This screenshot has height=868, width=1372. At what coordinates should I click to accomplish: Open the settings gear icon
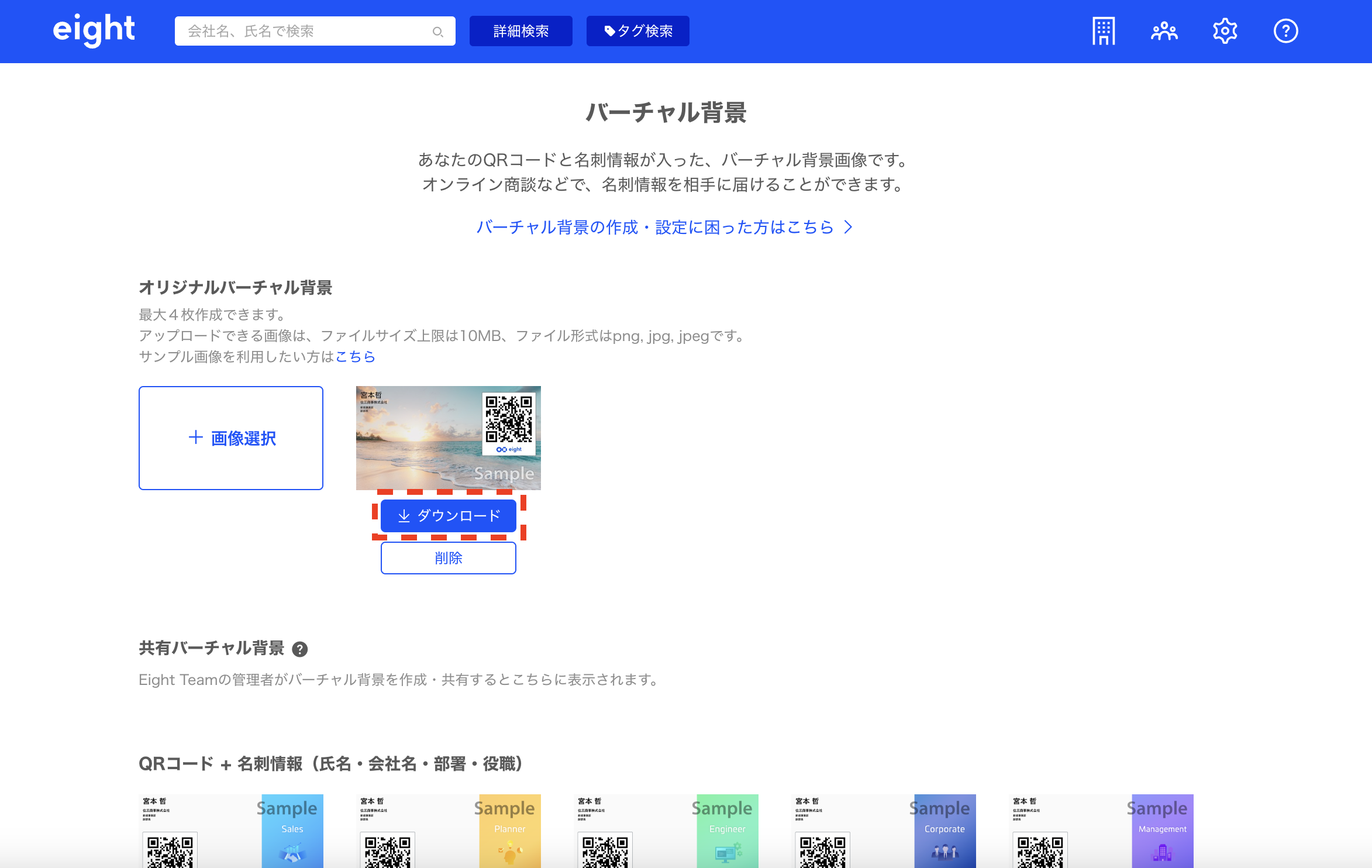(x=1225, y=31)
